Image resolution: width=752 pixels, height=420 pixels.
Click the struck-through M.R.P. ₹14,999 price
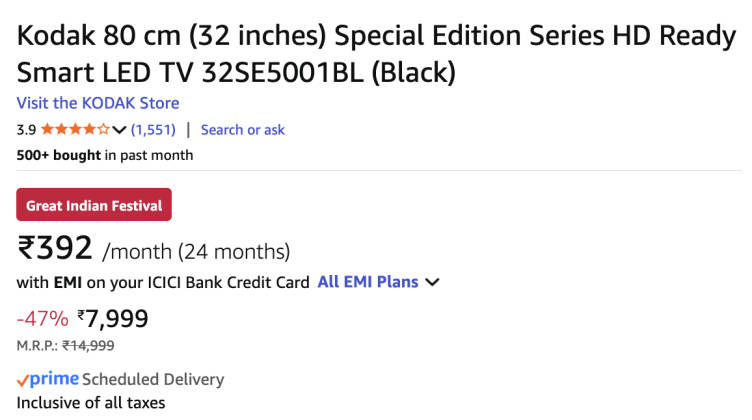[88, 346]
